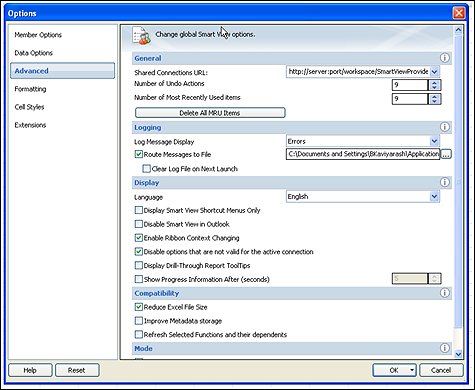Click the Display section info icon
Image resolution: width=475 pixels, height=390 pixels.
click(444, 182)
